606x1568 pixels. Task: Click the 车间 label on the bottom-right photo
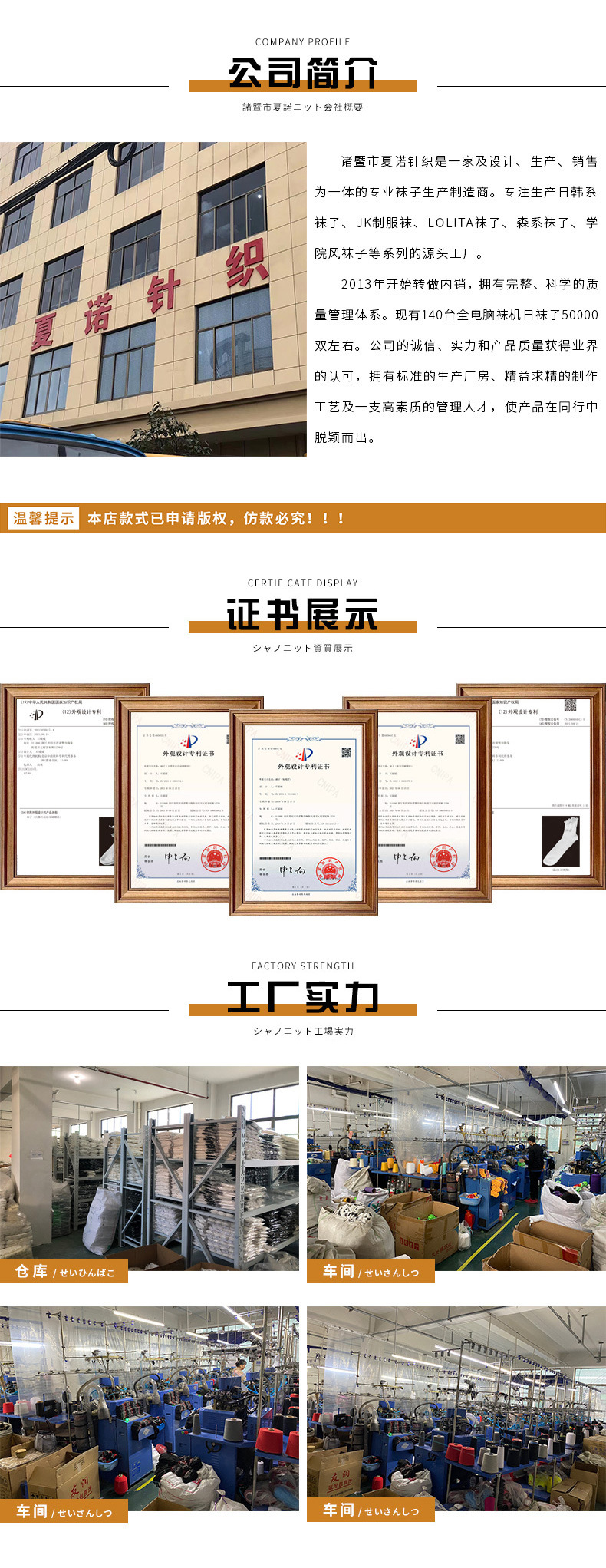tap(371, 1510)
